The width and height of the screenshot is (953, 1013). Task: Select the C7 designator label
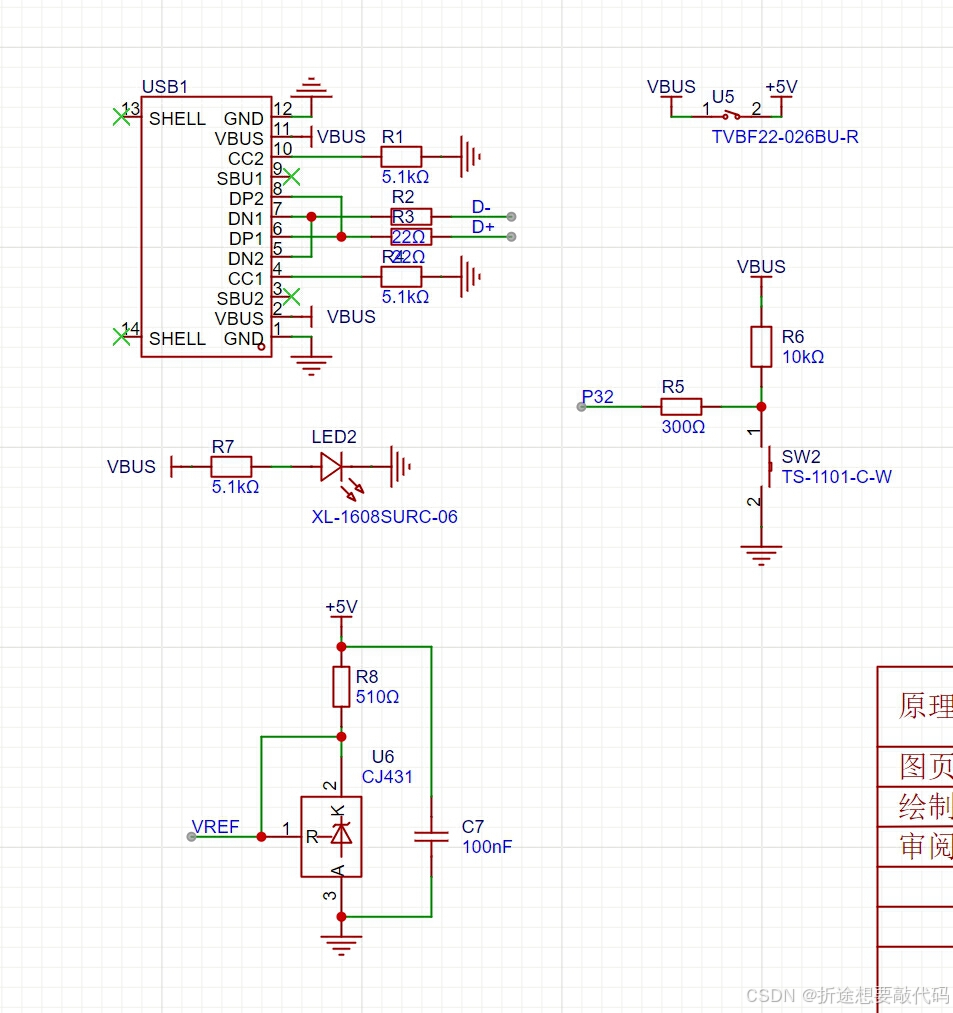coord(473,827)
